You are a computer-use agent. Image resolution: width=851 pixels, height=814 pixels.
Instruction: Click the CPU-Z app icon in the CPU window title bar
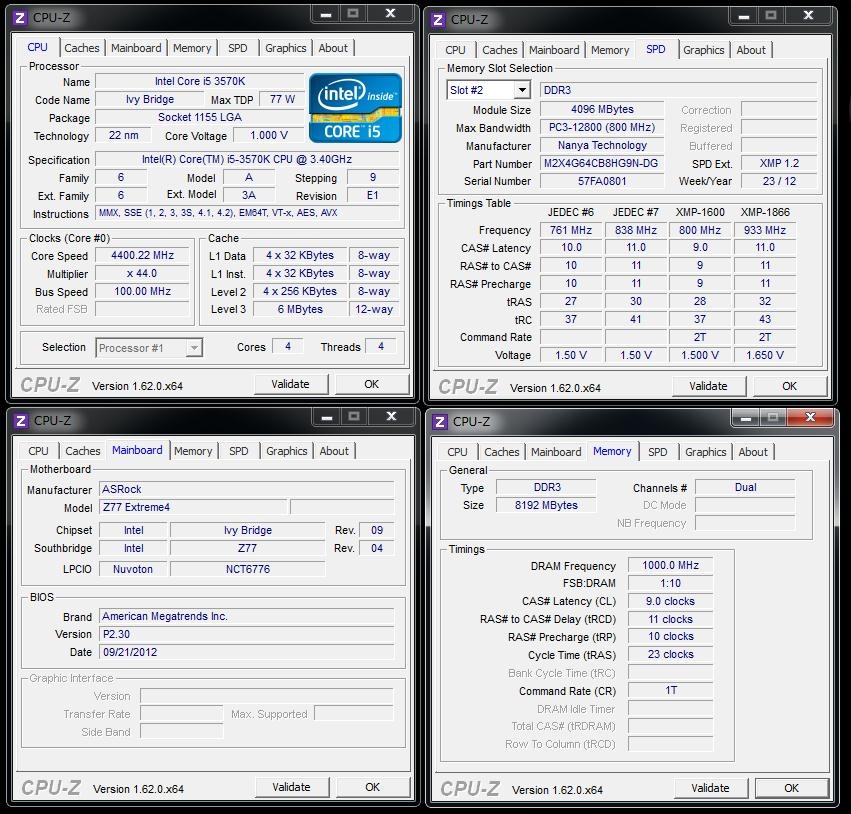tap(20, 18)
